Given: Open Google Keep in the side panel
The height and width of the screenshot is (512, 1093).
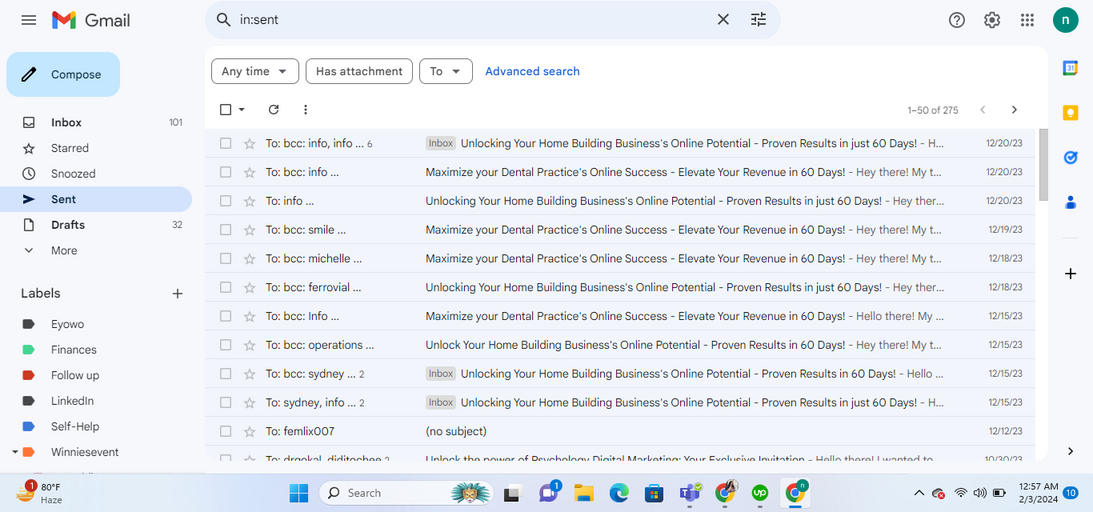Looking at the screenshot, I should (x=1070, y=113).
